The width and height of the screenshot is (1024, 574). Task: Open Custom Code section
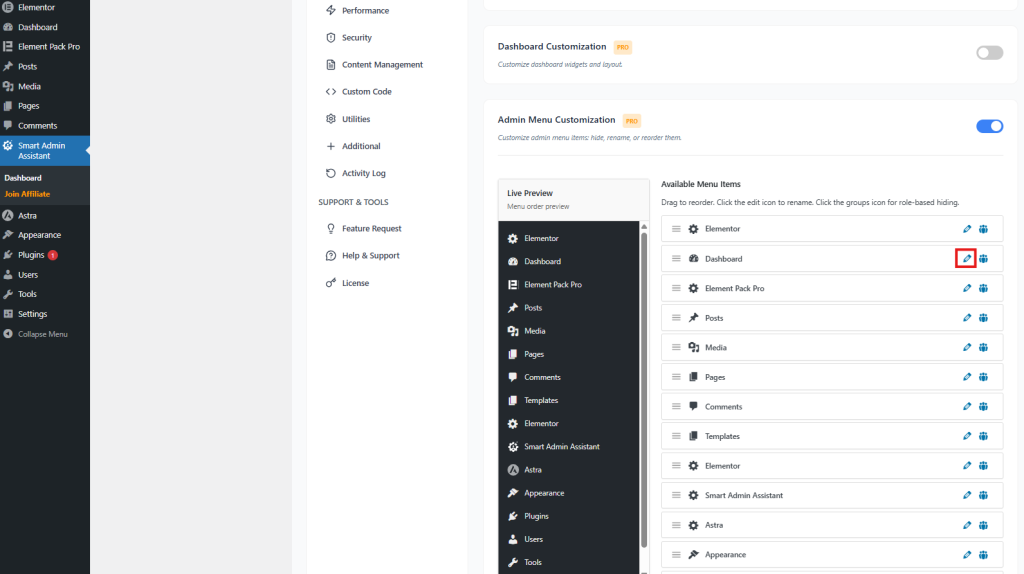tap(359, 91)
